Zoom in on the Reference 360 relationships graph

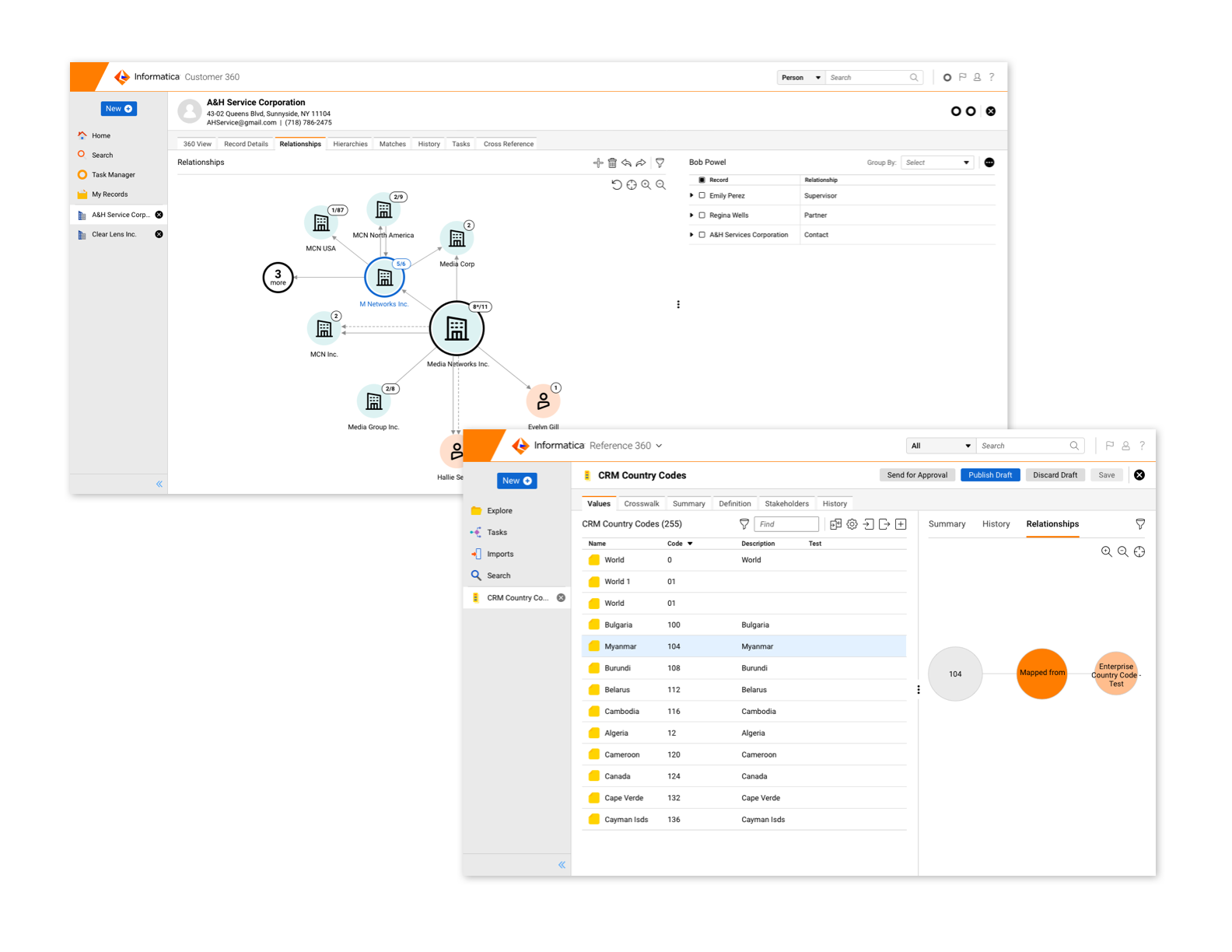(x=1107, y=551)
